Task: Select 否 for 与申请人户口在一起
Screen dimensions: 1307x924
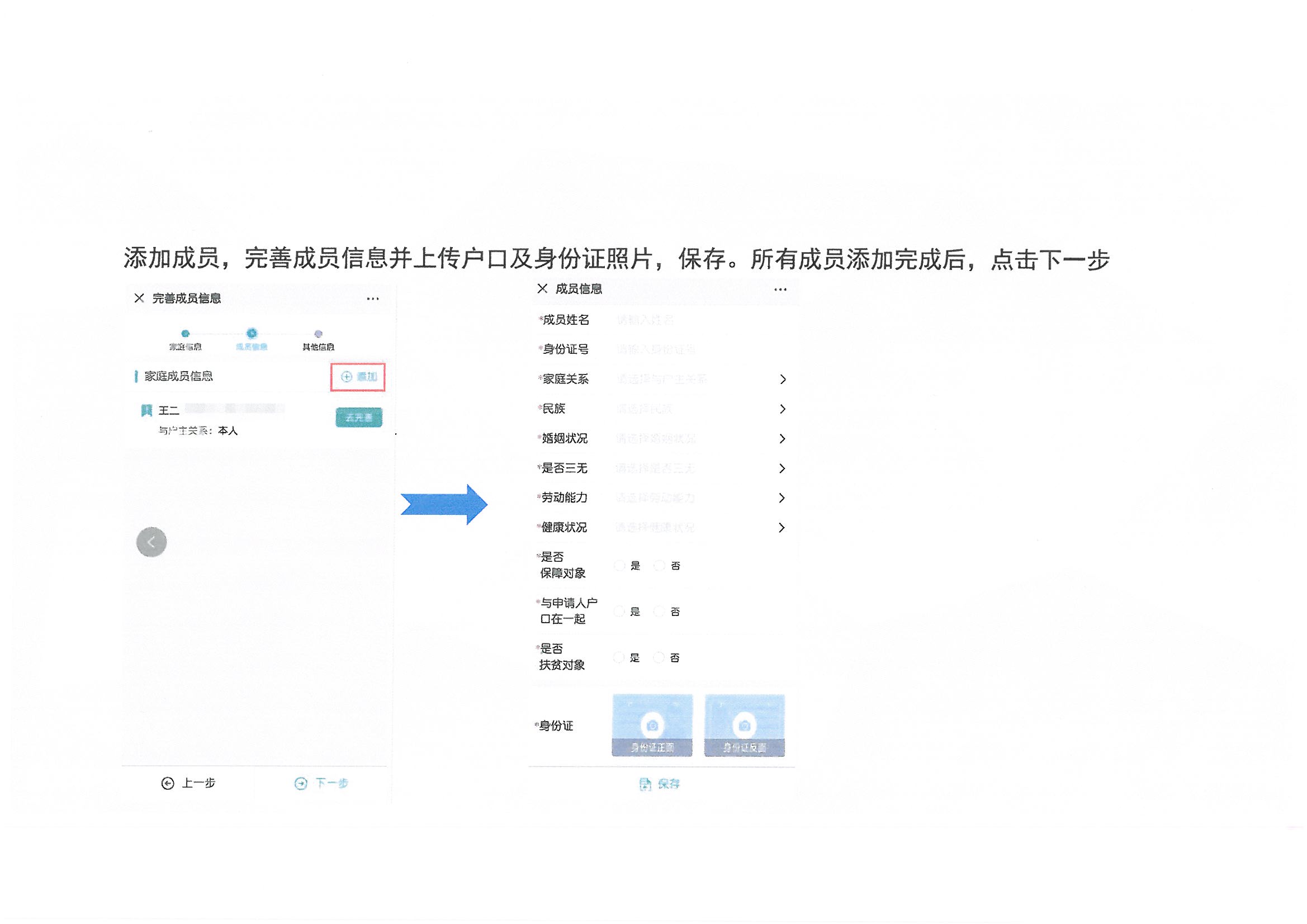Action: 659,612
